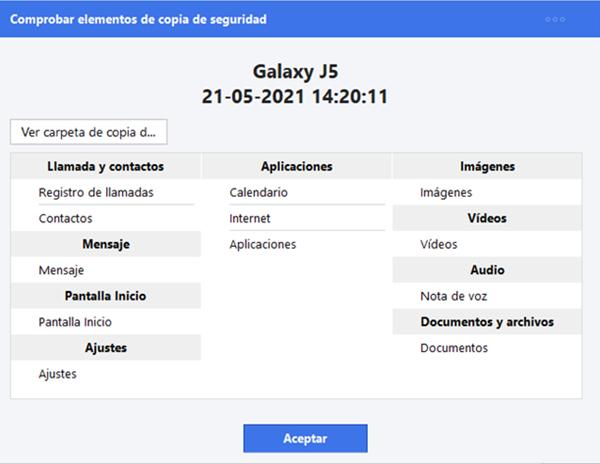Click the Aplicaciones column header

tap(297, 166)
